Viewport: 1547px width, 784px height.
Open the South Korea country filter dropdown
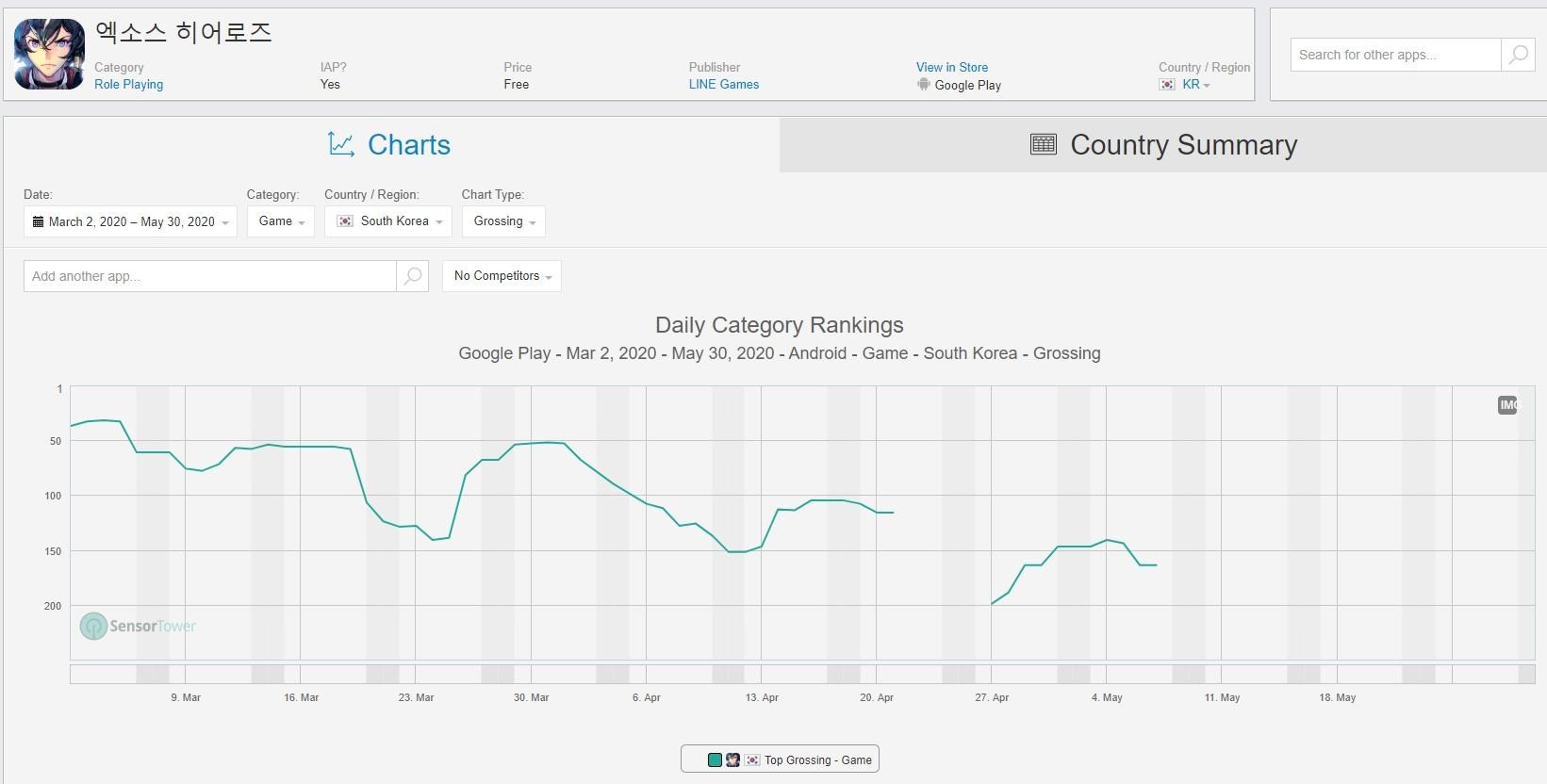click(x=388, y=221)
